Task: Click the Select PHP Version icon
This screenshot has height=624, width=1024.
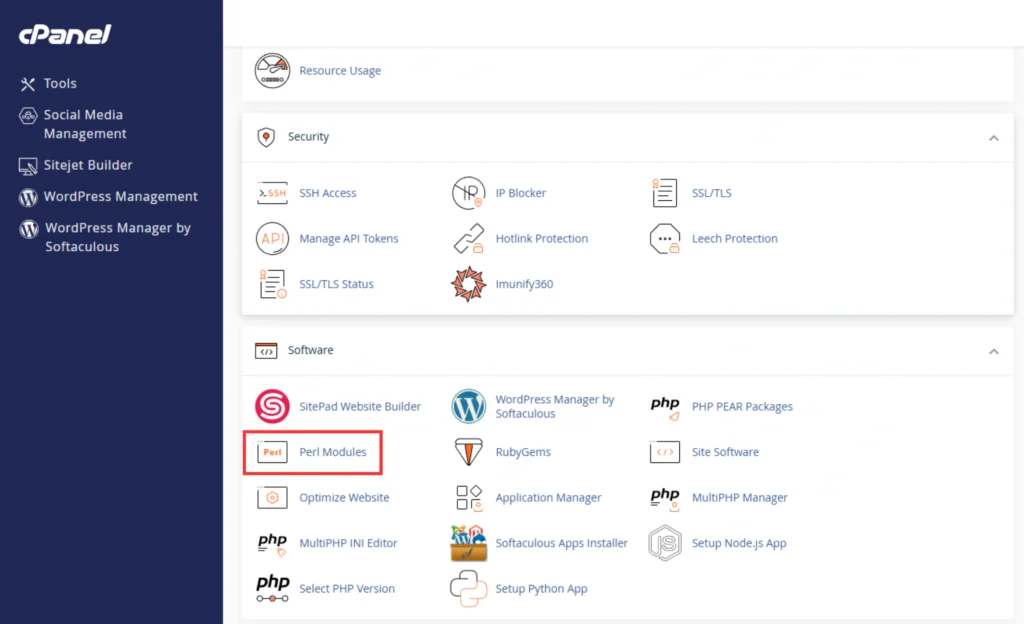Action: 272,588
